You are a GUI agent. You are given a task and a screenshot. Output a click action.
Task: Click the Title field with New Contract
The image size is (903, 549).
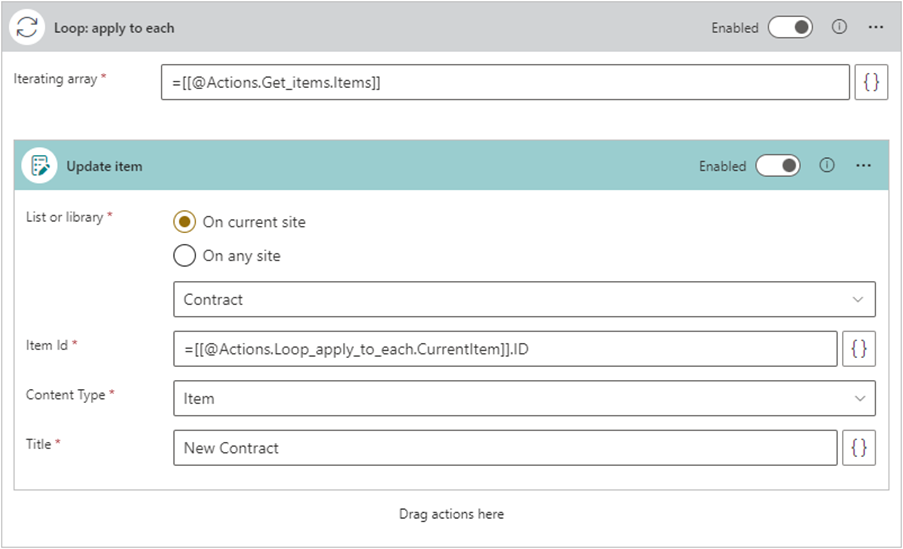tap(504, 448)
